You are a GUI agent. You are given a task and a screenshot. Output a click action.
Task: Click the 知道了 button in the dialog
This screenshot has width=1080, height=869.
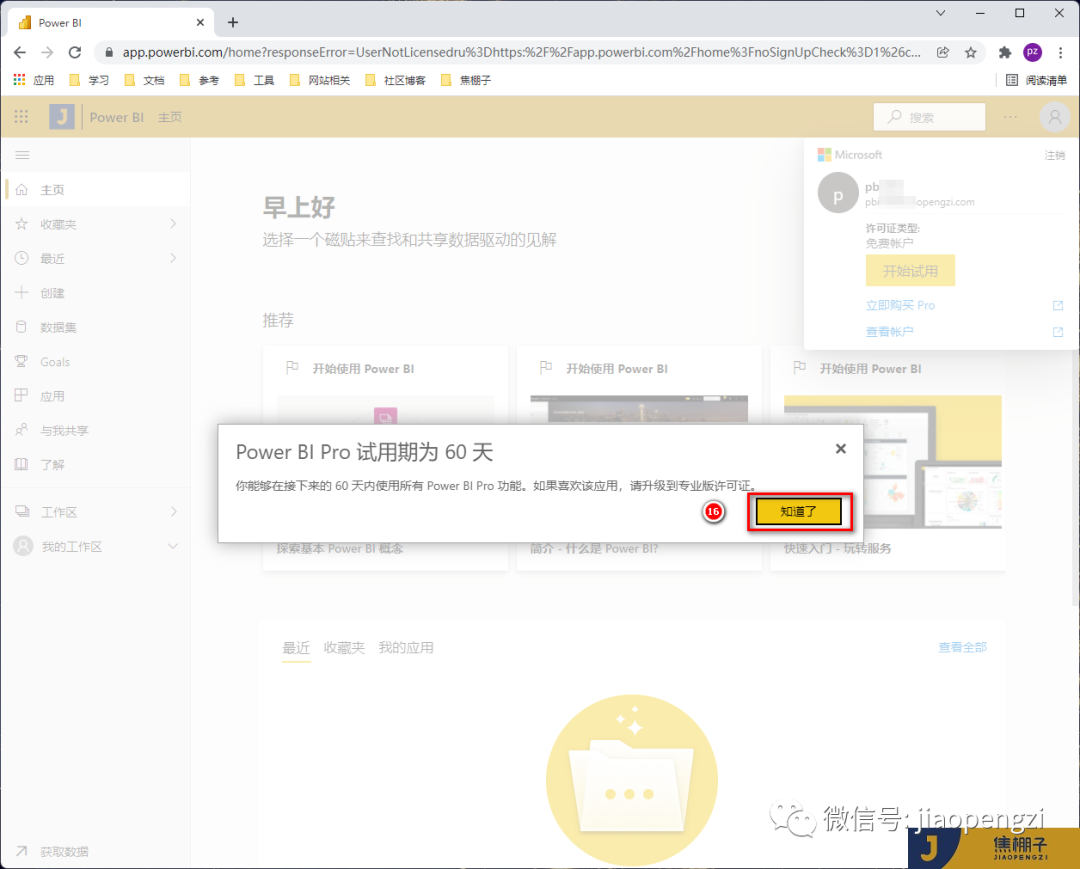pyautogui.click(x=798, y=512)
